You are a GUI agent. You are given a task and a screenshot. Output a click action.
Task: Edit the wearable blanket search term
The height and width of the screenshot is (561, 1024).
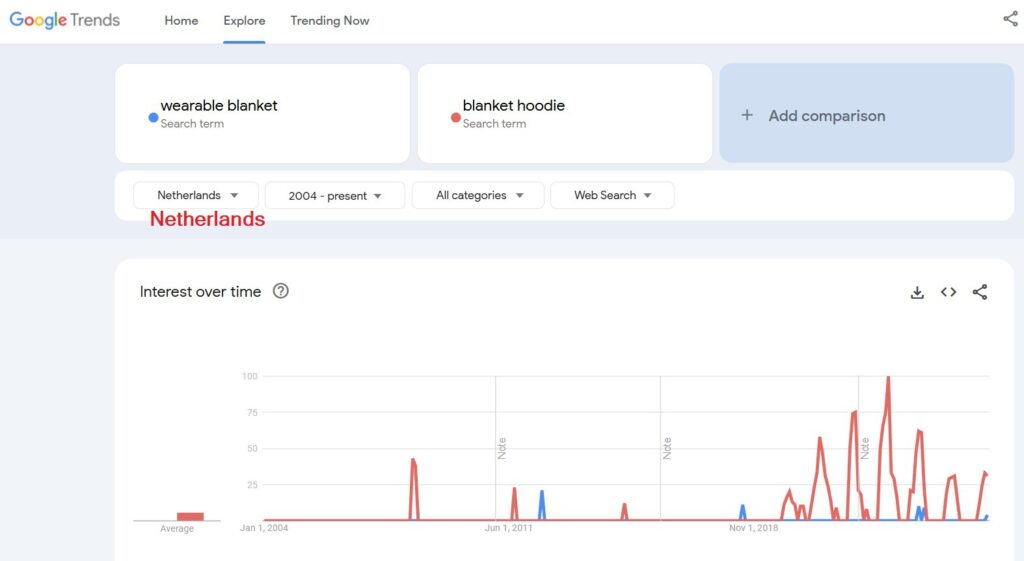pyautogui.click(x=219, y=106)
